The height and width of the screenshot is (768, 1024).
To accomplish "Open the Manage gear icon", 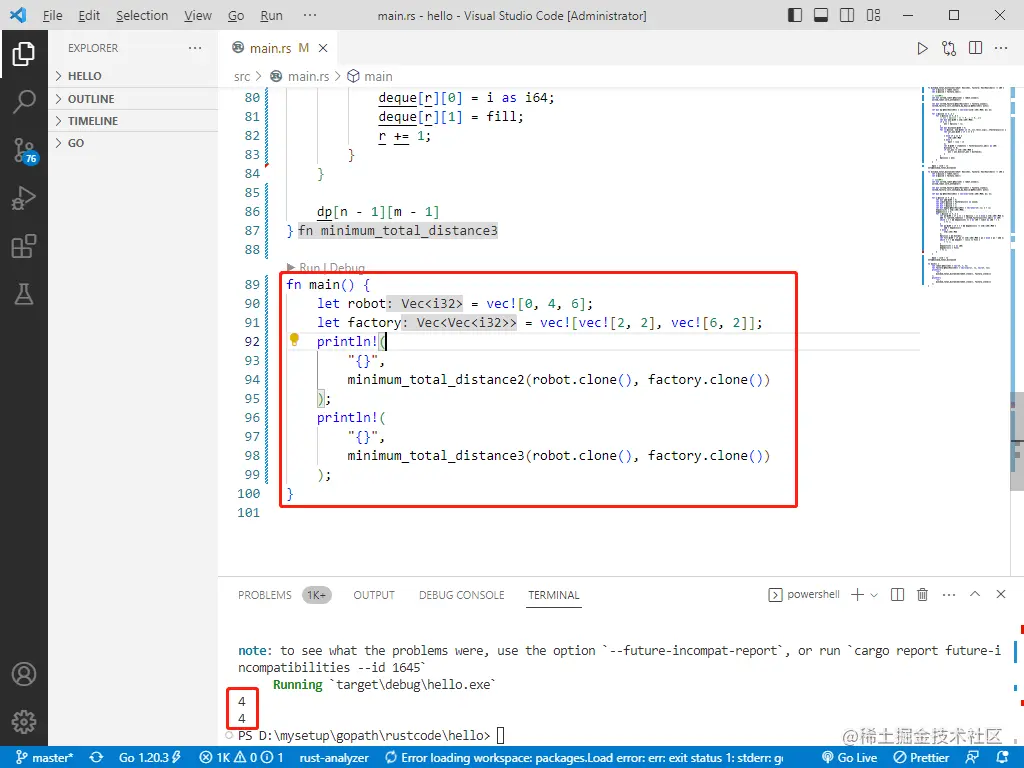I will pyautogui.click(x=24, y=722).
